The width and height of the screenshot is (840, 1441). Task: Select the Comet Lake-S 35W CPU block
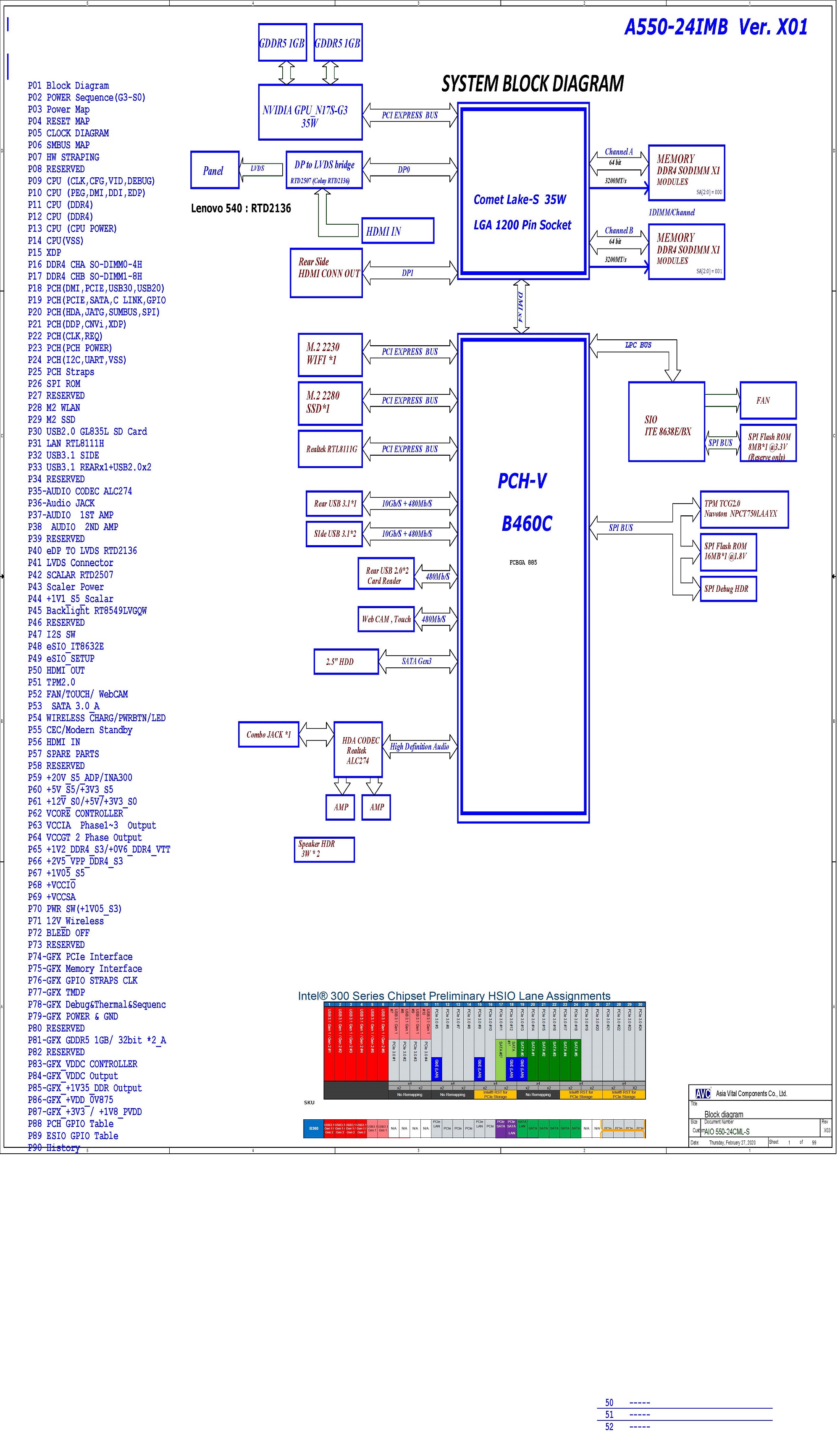click(x=524, y=192)
